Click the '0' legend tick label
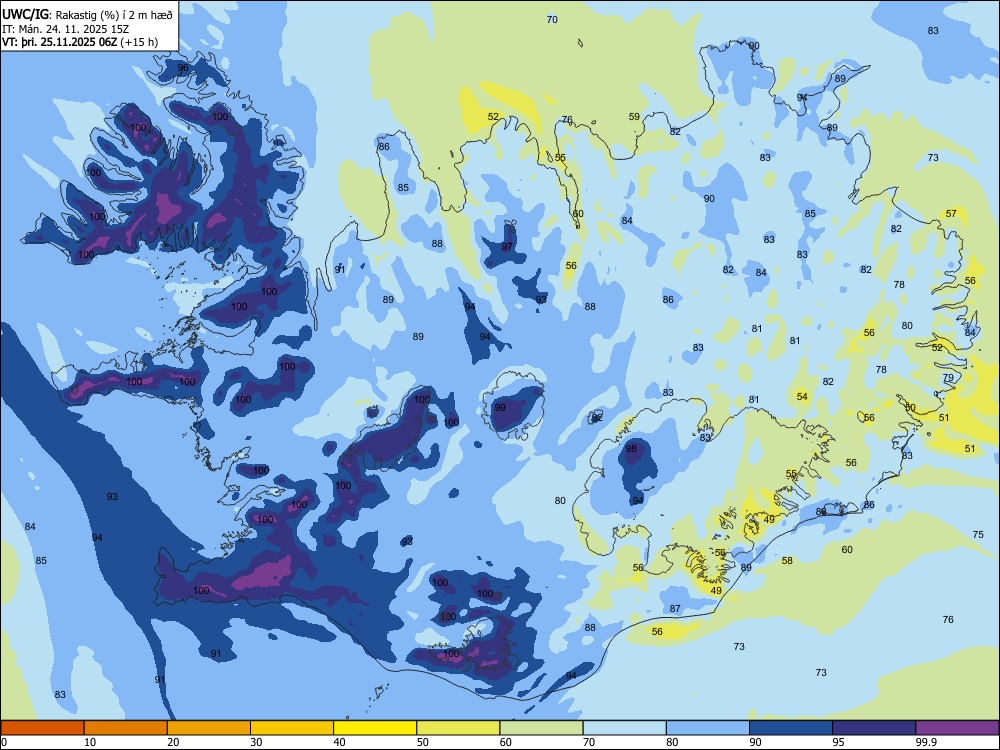1000x750 pixels. [x=4, y=742]
